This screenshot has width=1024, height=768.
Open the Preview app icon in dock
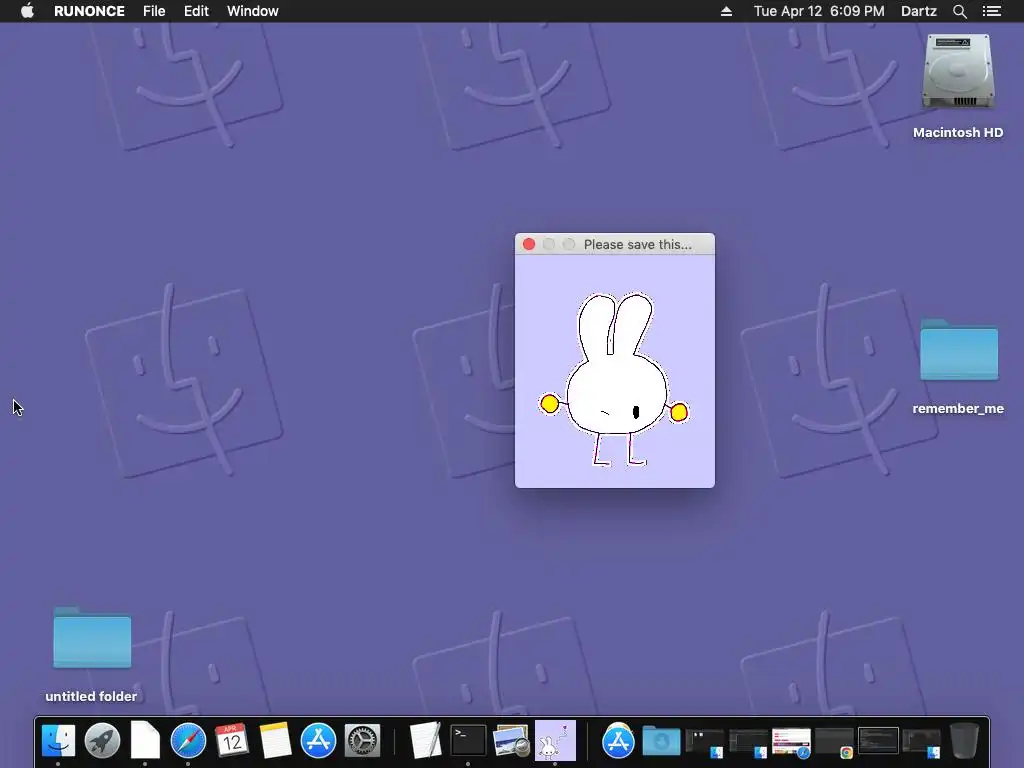(511, 741)
